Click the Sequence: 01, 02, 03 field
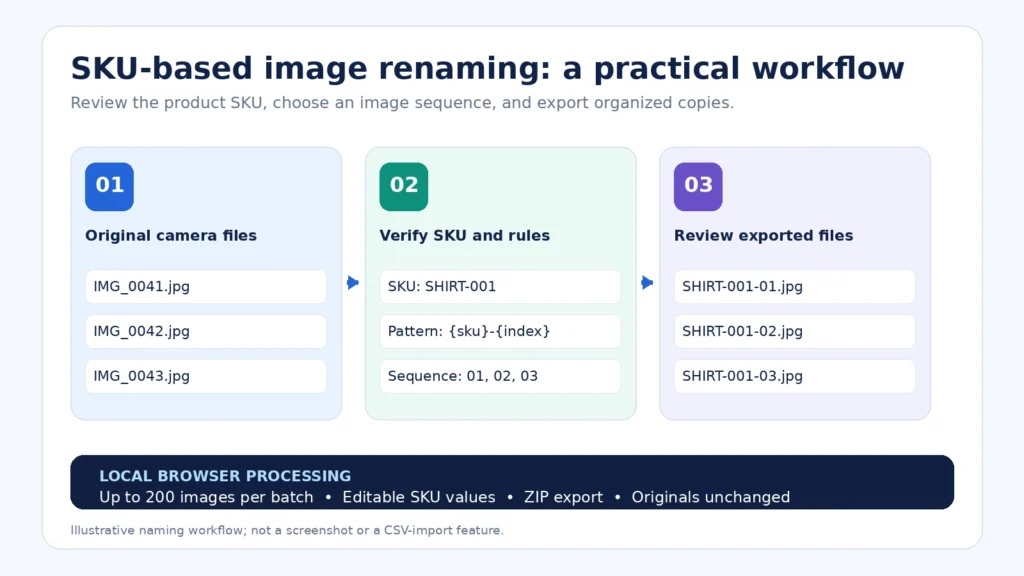 (x=500, y=376)
